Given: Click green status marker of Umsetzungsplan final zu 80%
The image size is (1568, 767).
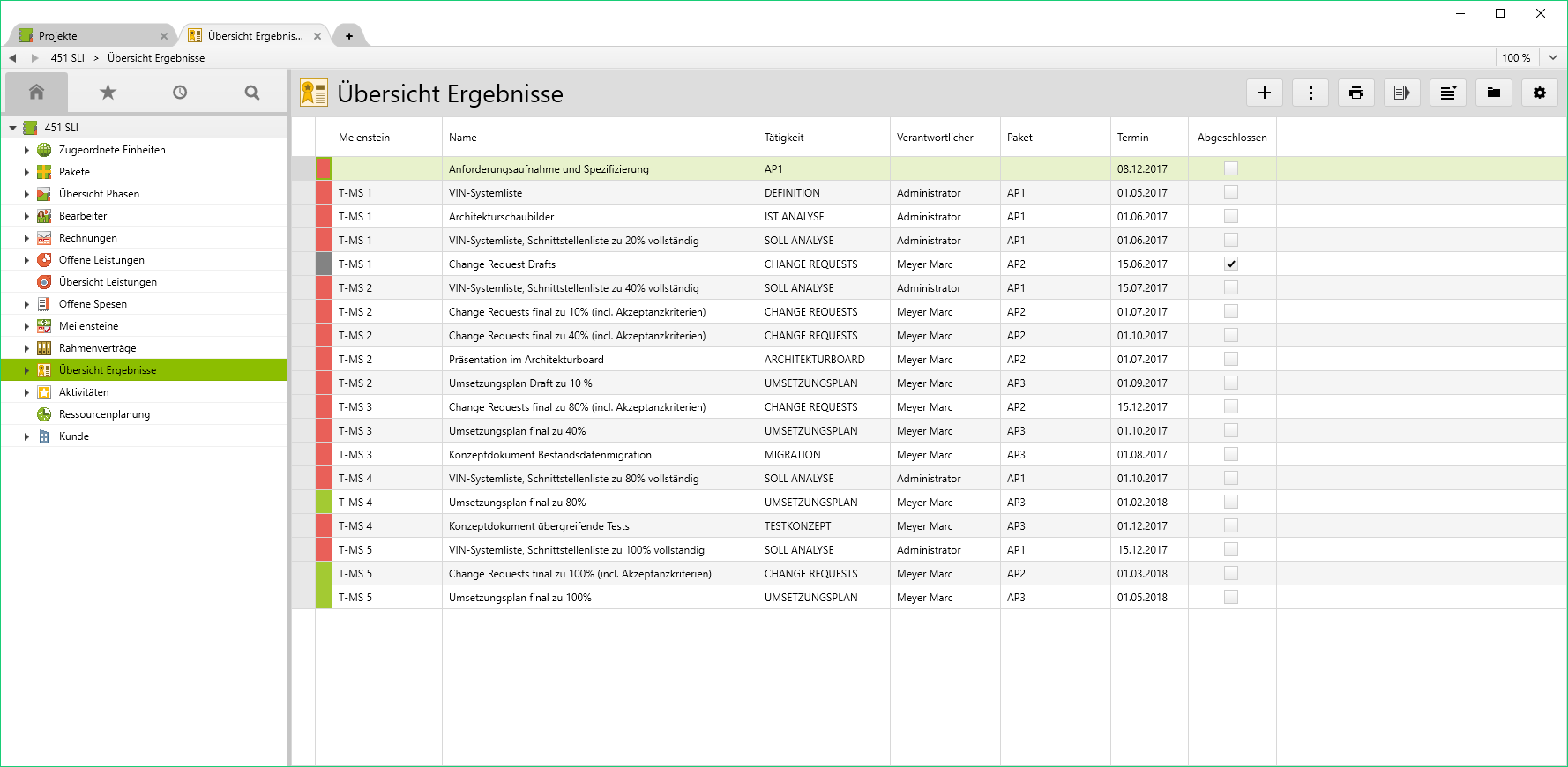Looking at the screenshot, I should 324,503.
